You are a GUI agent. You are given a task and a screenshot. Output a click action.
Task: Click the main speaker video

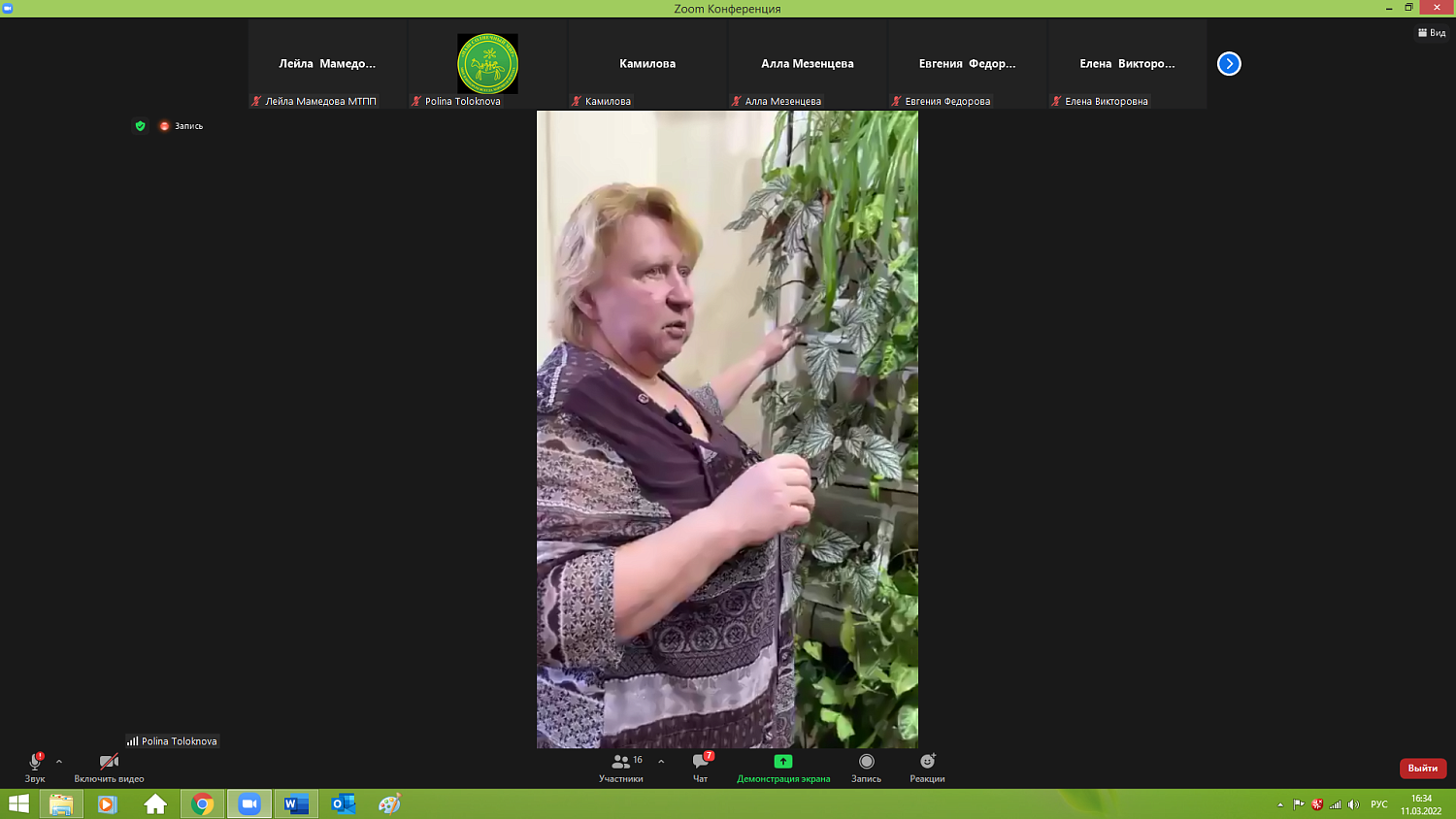tap(727, 429)
